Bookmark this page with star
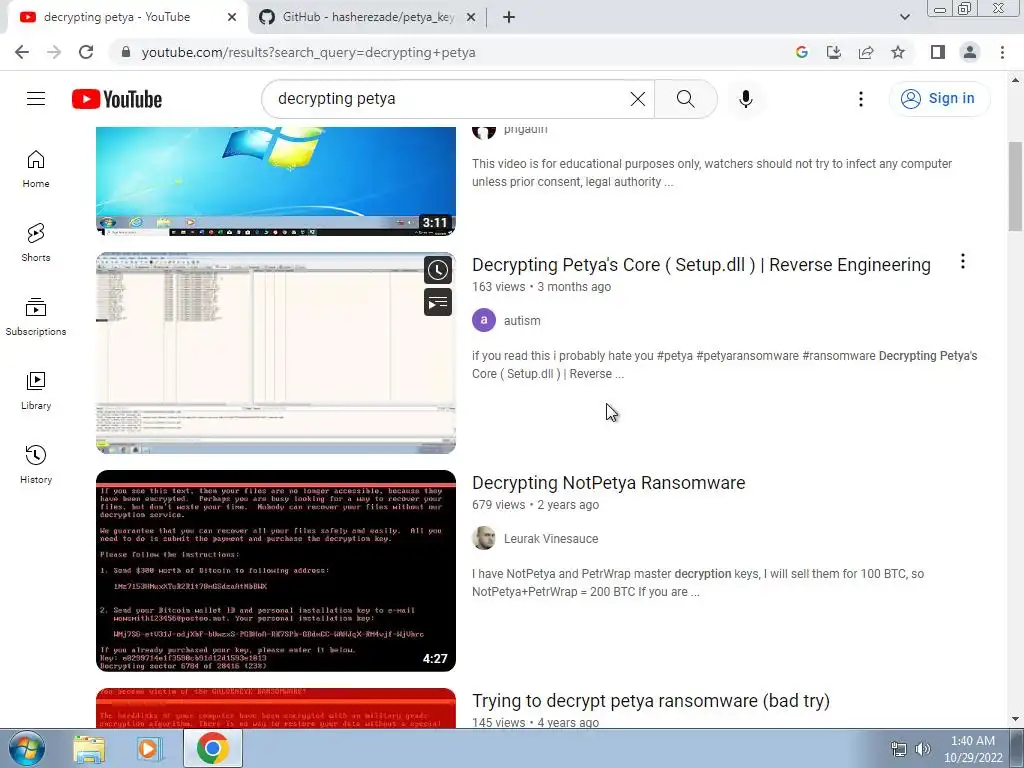The image size is (1024, 768). click(x=898, y=52)
